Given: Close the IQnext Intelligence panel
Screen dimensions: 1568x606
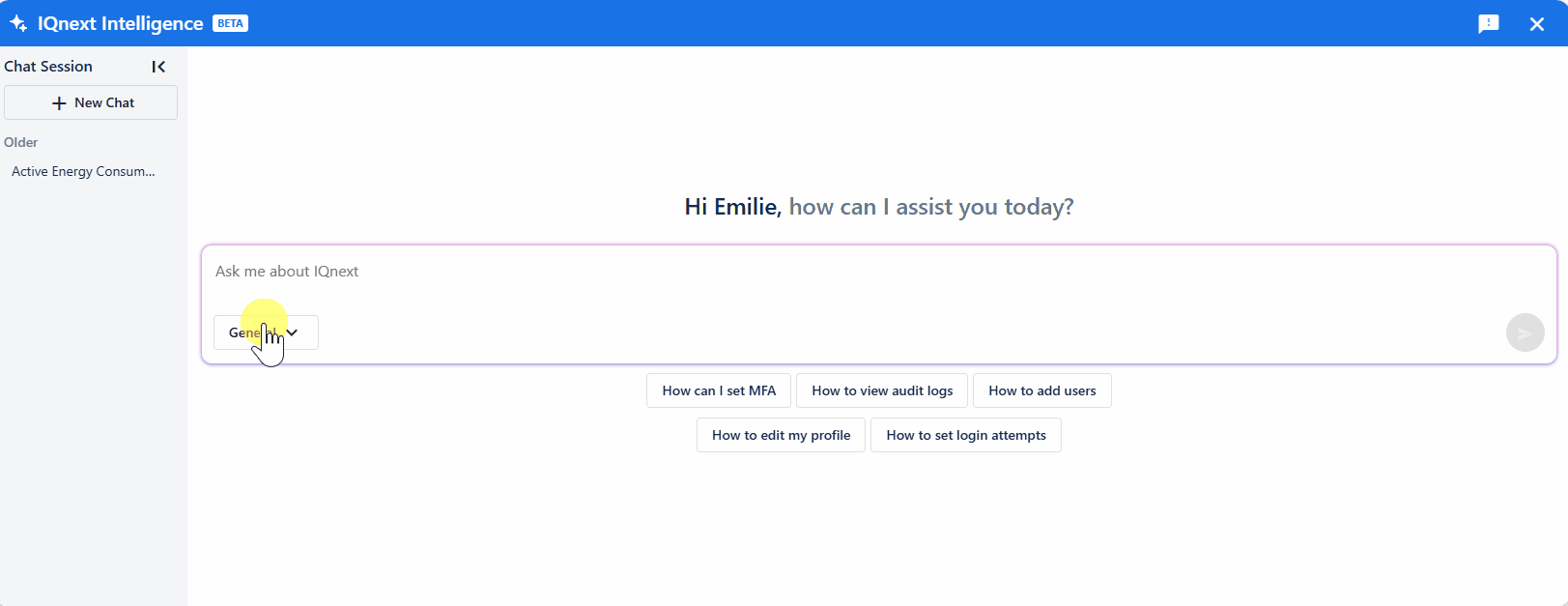Looking at the screenshot, I should point(1536,24).
